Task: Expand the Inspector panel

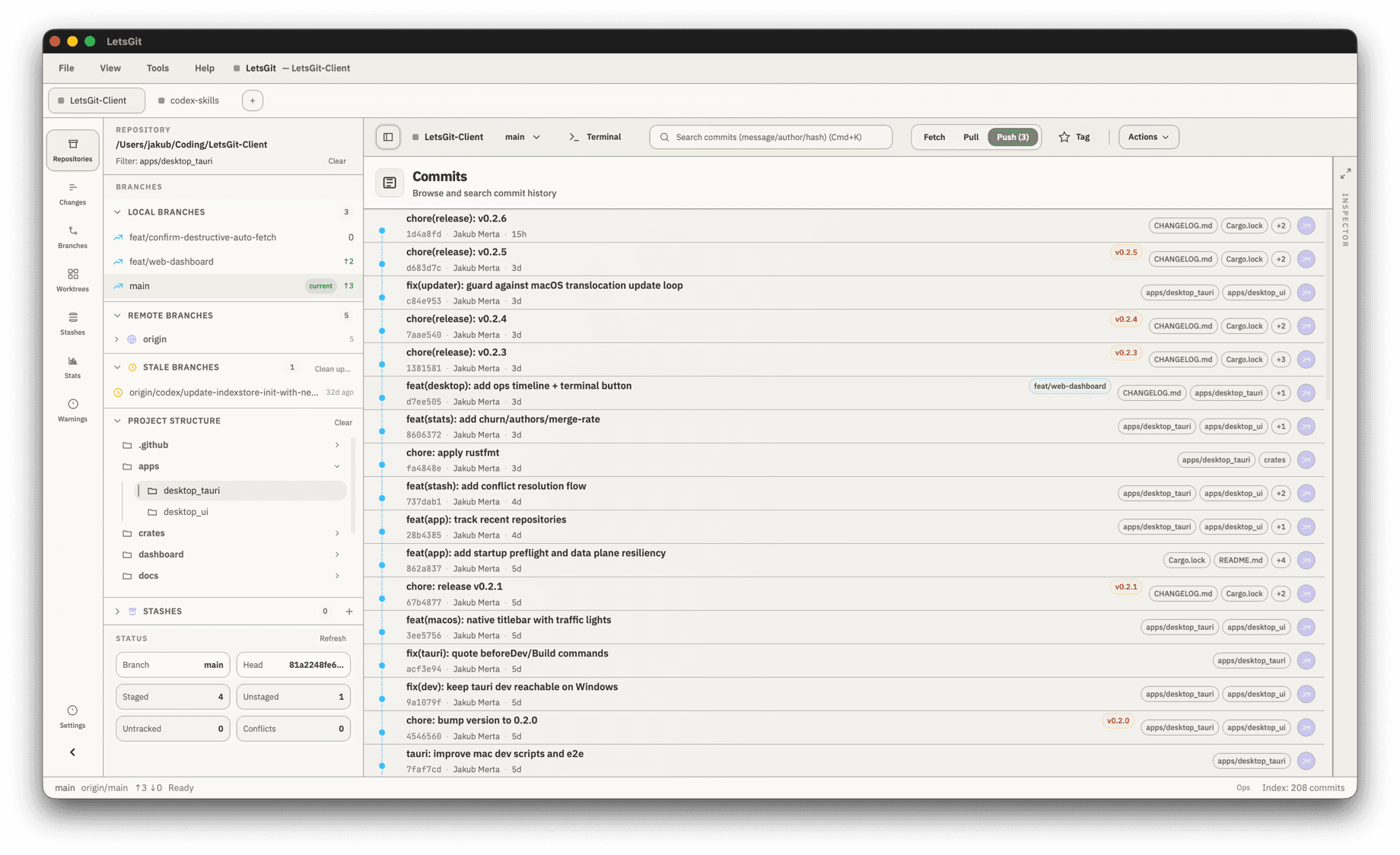Action: pos(1344,174)
